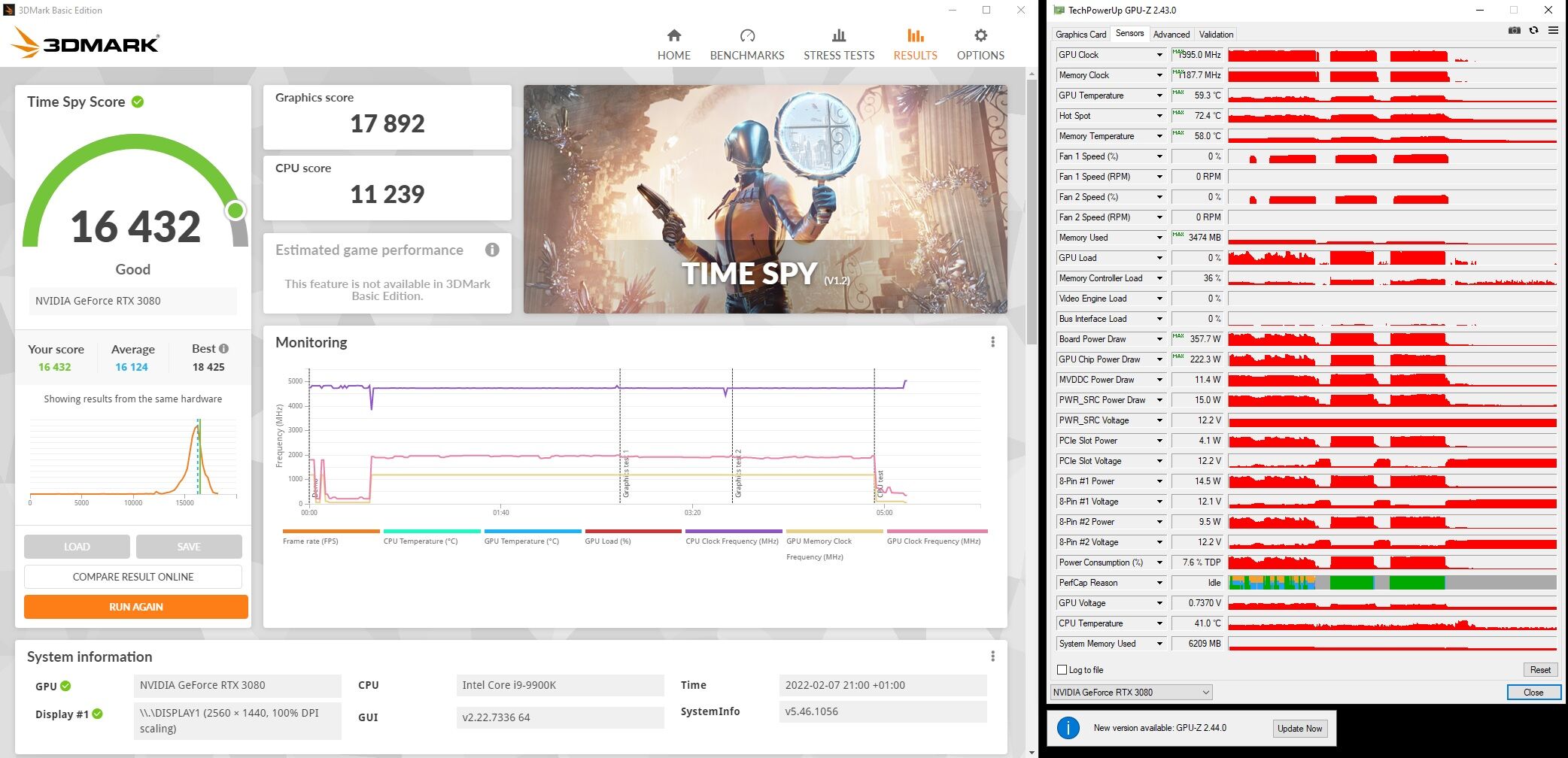Open 3DMark OPTIONS gear
This screenshot has height=758, width=1568.
click(x=980, y=35)
